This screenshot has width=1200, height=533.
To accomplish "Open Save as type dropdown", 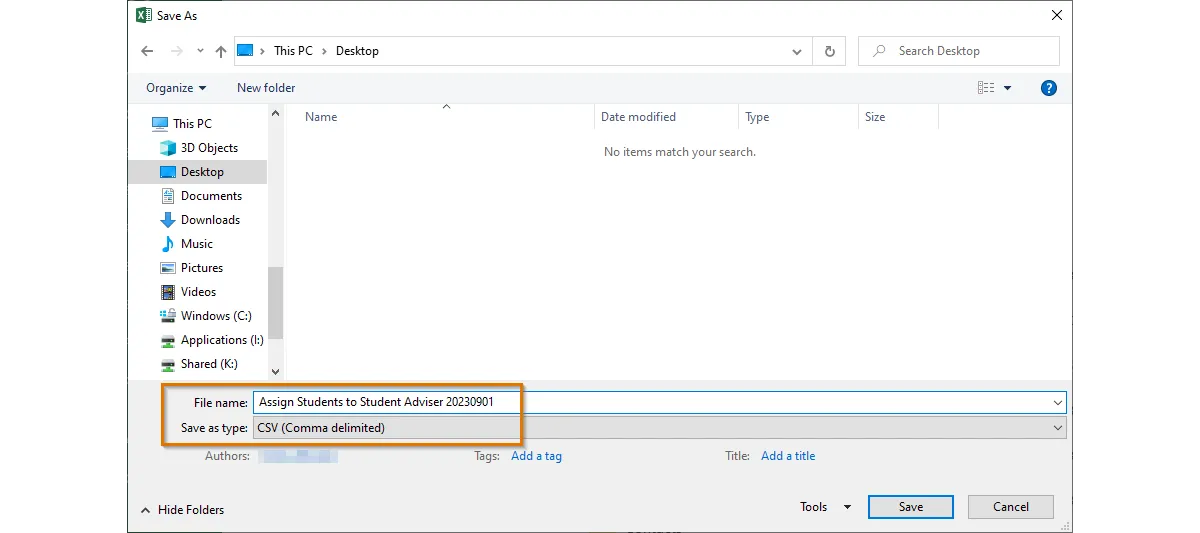I will coord(659,427).
